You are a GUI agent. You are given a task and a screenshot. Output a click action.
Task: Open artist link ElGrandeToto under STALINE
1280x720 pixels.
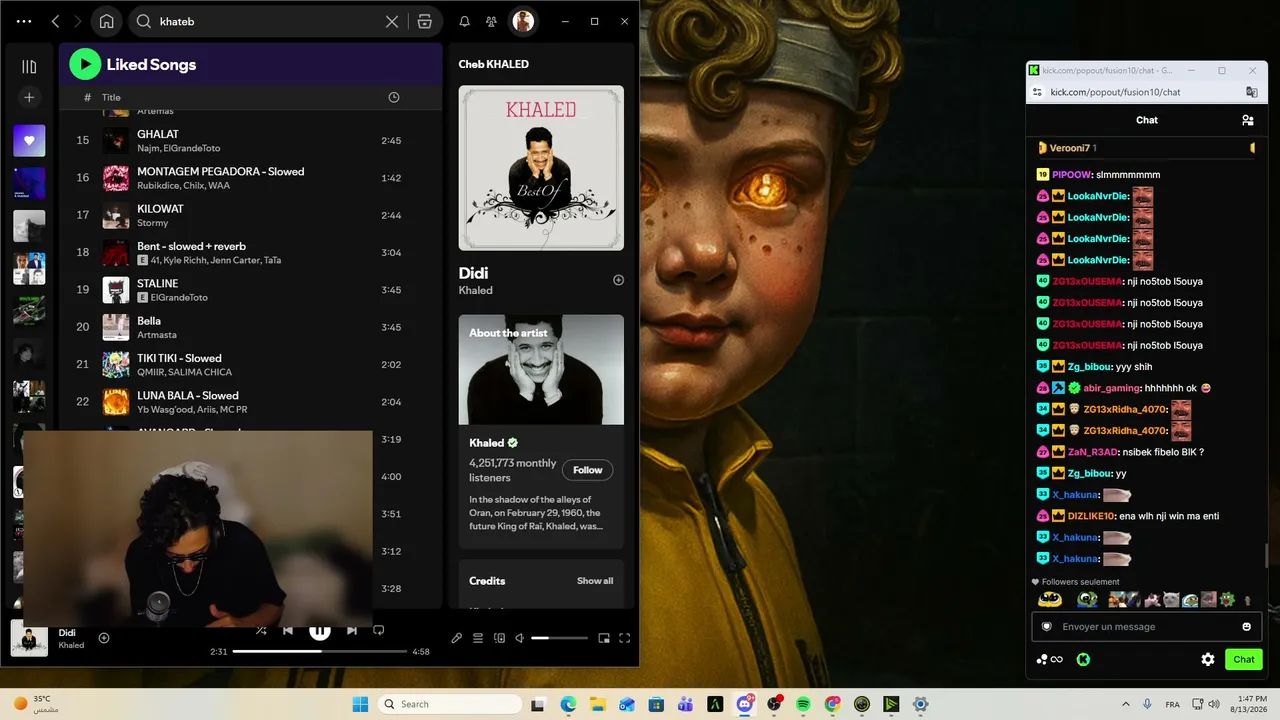tap(179, 298)
